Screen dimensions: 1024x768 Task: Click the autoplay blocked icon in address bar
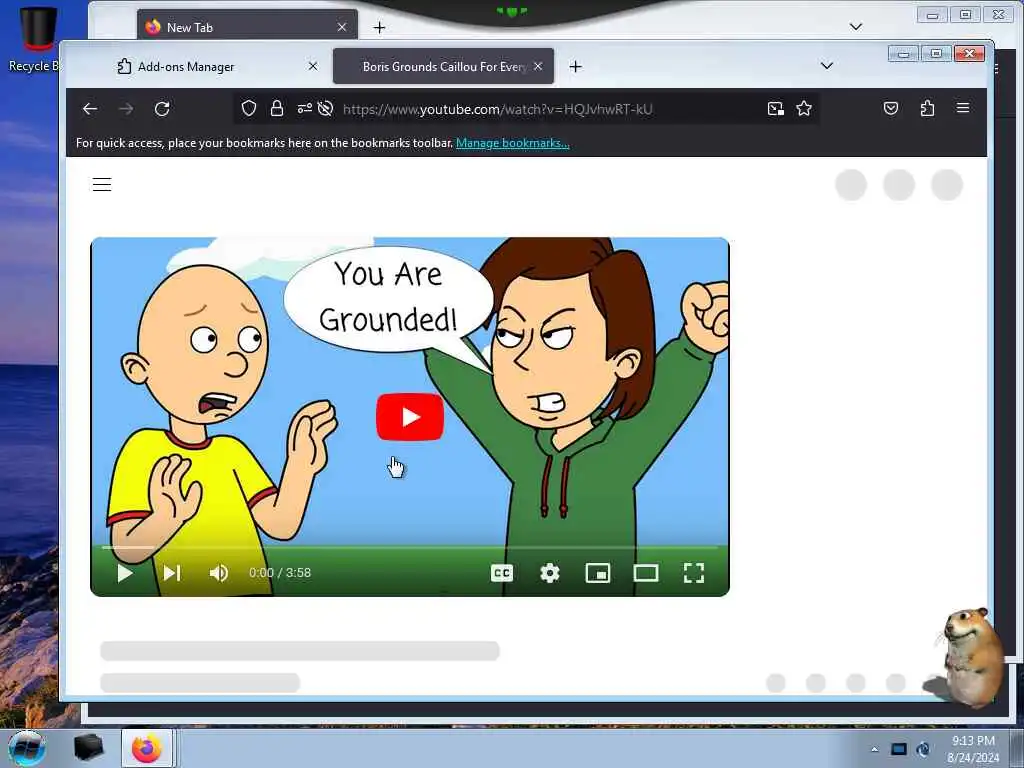pos(325,108)
